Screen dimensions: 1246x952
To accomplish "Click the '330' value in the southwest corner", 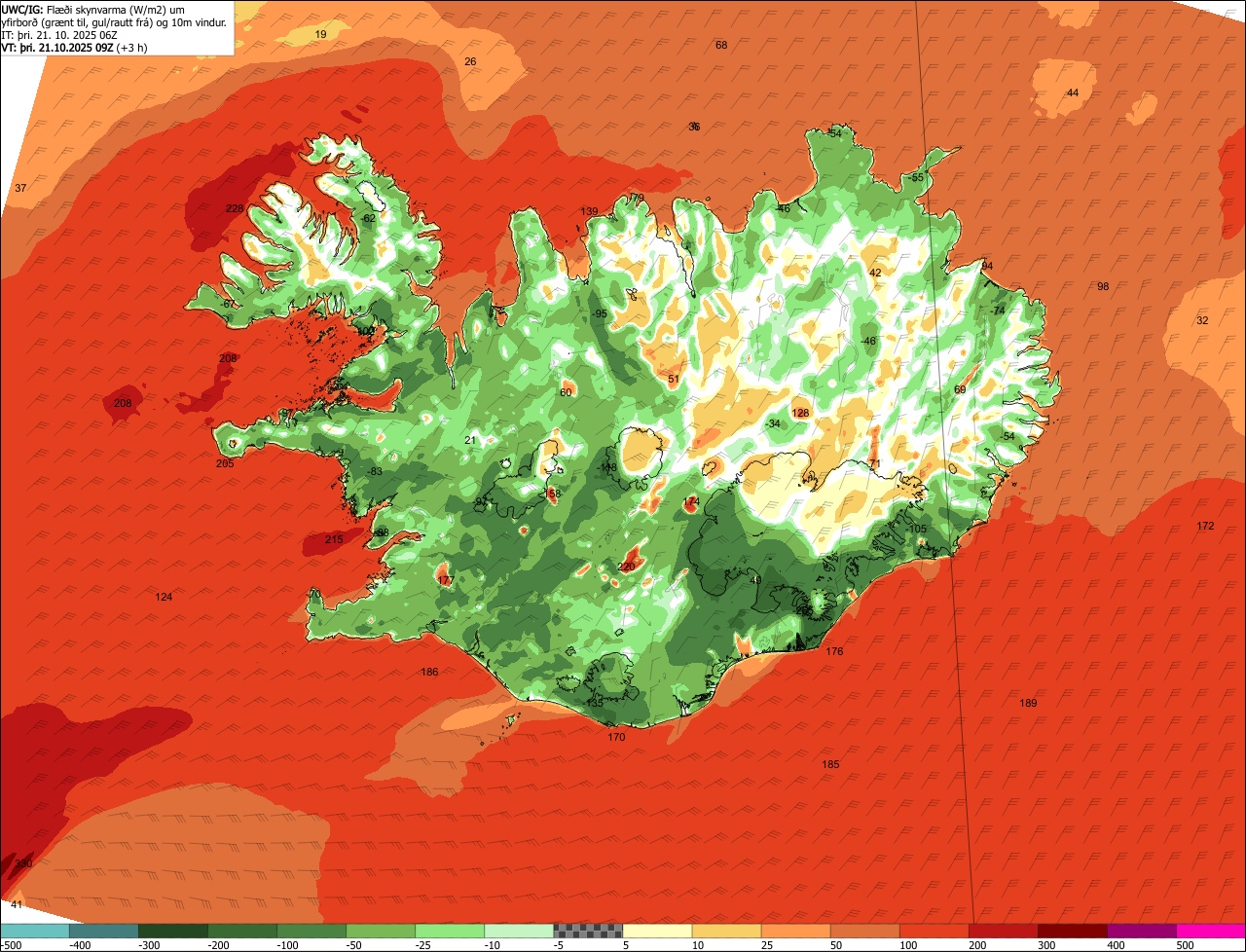I will [23, 864].
